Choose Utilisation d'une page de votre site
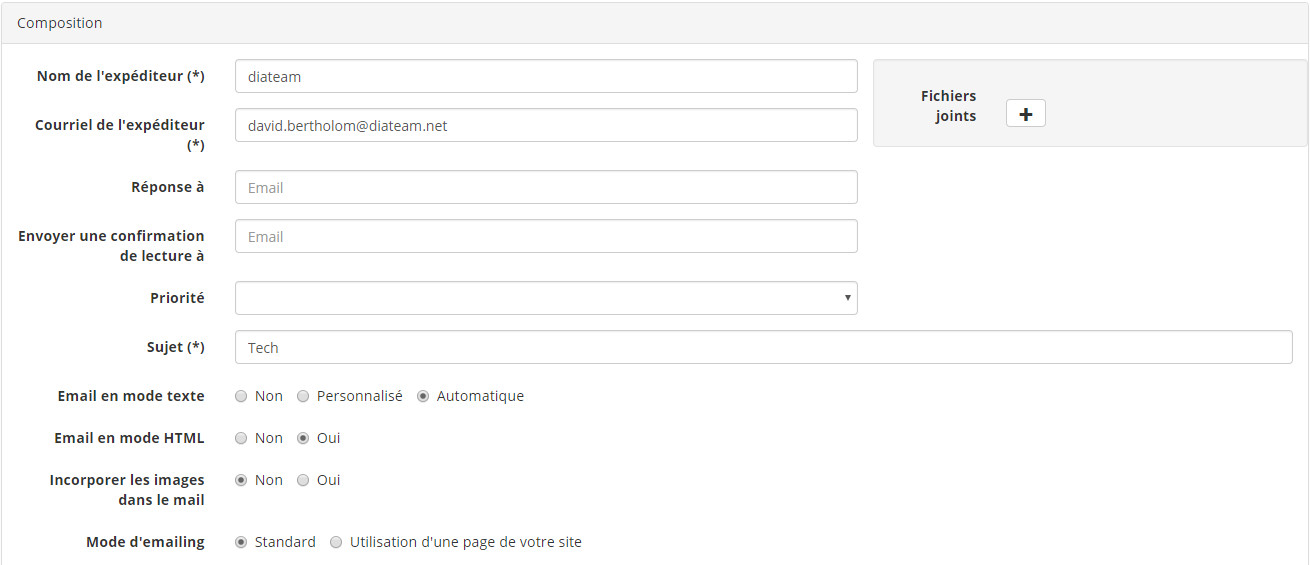The width and height of the screenshot is (1310, 565). click(x=336, y=542)
